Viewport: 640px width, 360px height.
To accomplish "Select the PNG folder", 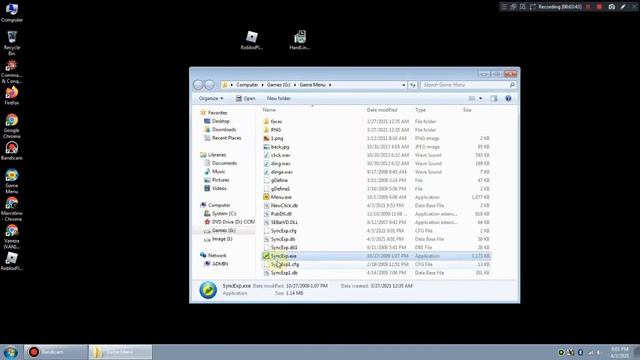I will pyautogui.click(x=276, y=130).
